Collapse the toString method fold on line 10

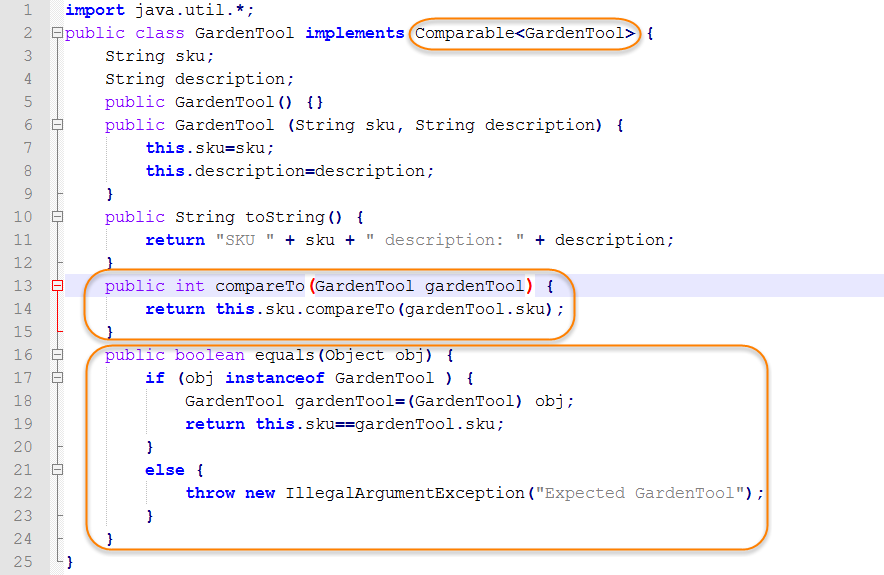pyautogui.click(x=57, y=217)
